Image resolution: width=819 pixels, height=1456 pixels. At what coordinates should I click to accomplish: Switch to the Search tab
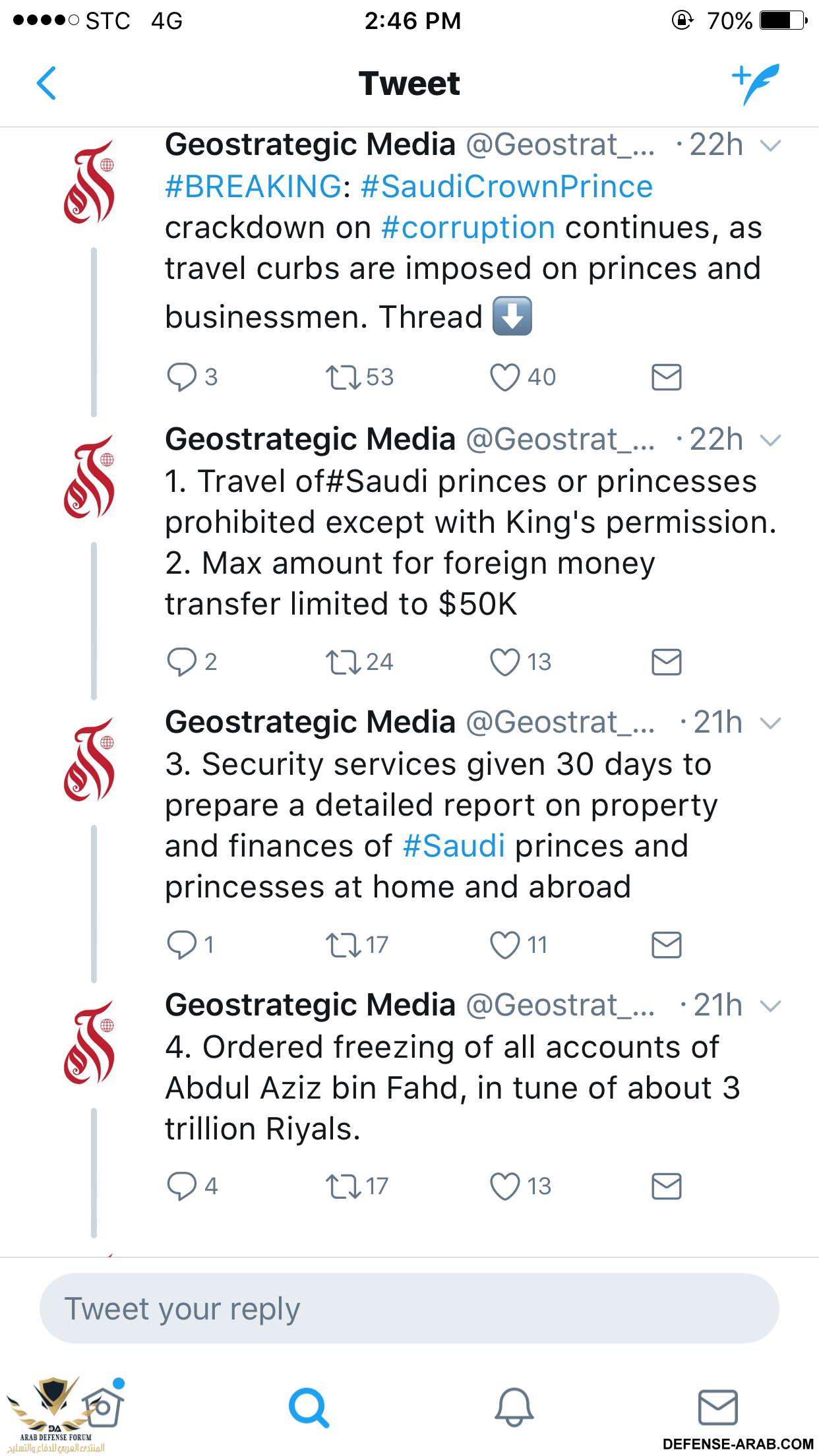point(309,1408)
